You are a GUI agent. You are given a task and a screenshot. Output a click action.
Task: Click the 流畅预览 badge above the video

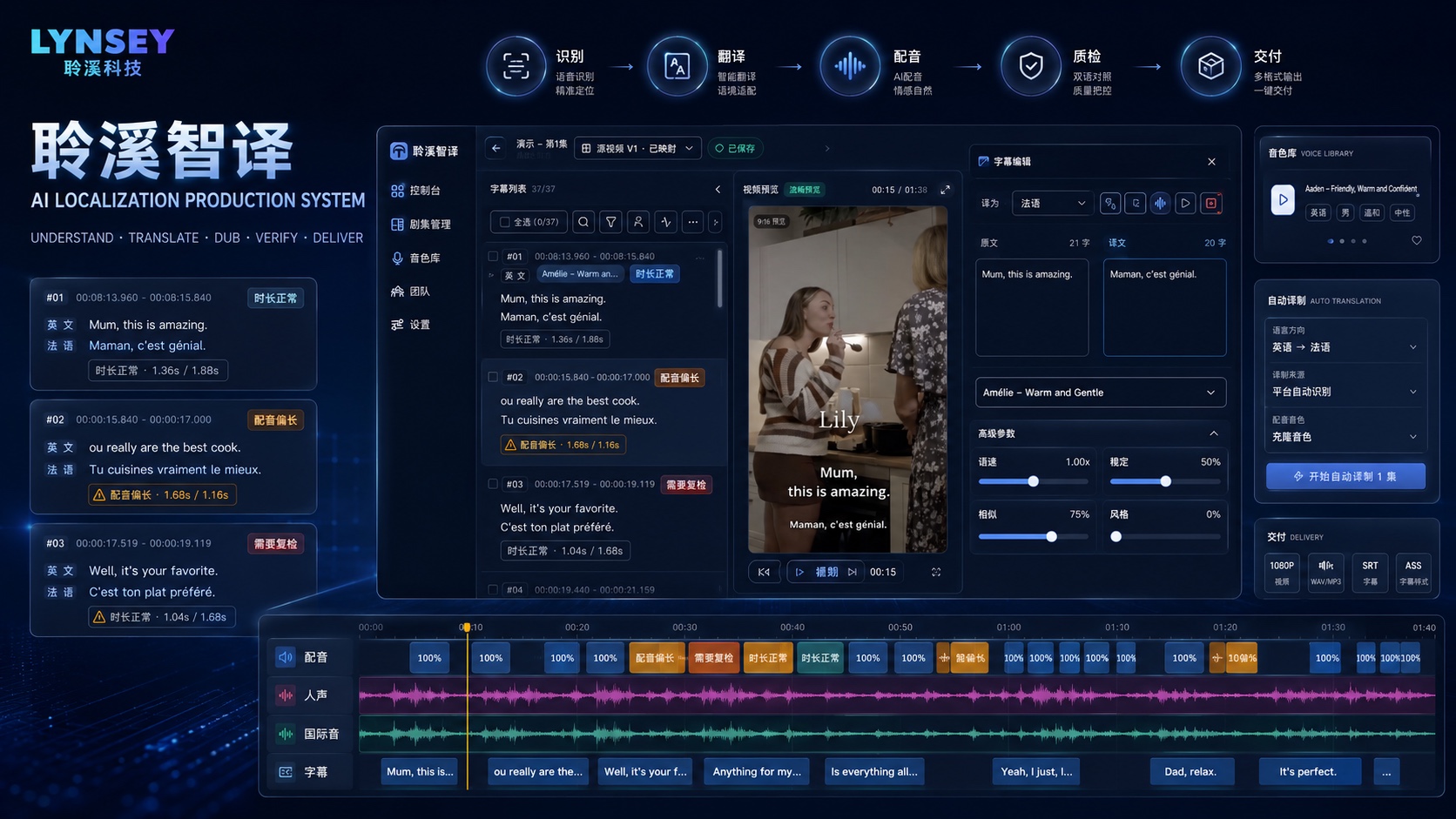[x=805, y=190]
